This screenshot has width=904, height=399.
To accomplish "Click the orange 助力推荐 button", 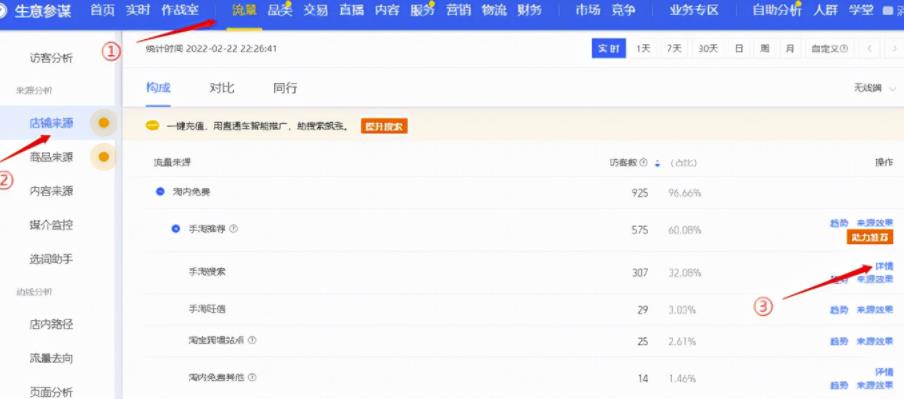I will click(x=869, y=237).
